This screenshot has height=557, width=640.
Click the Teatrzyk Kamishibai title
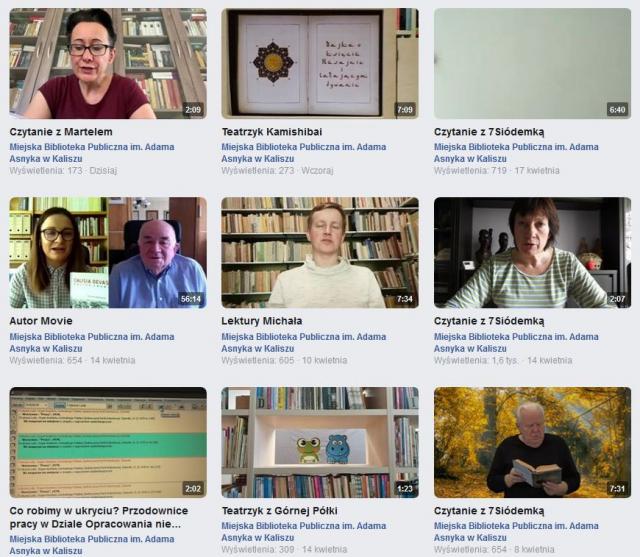tap(272, 132)
